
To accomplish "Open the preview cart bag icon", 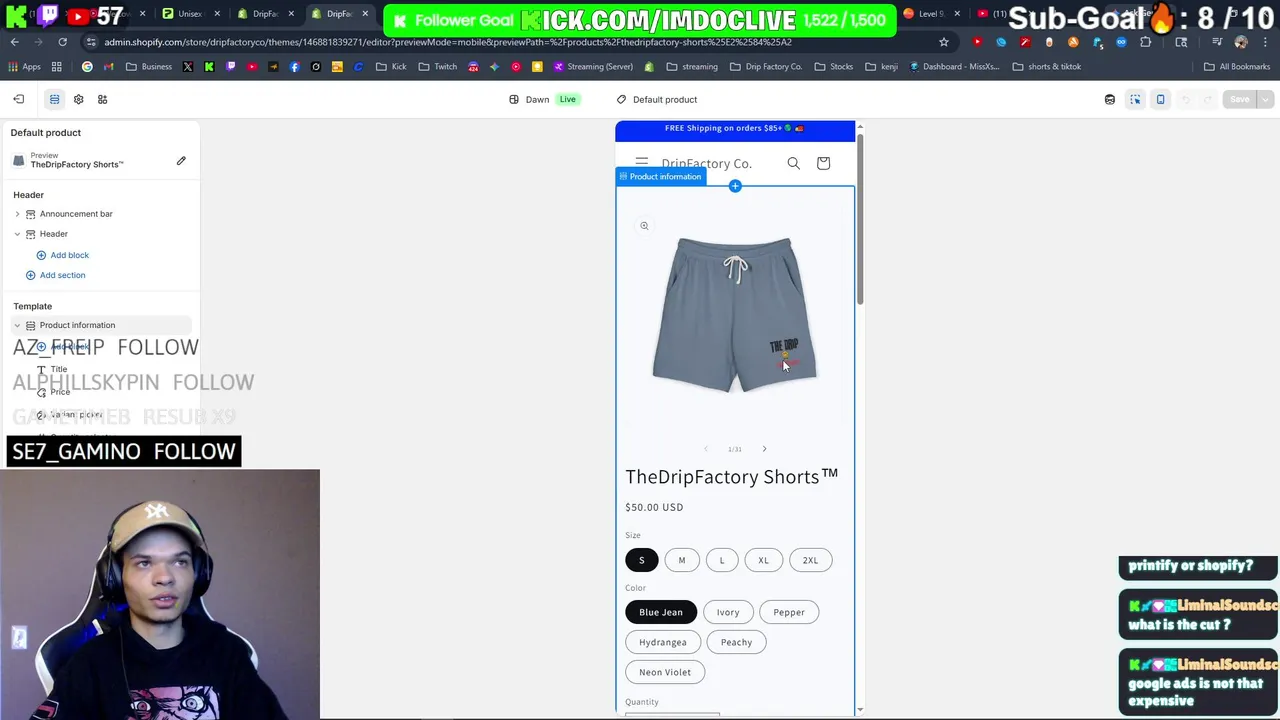I will click(x=823, y=163).
